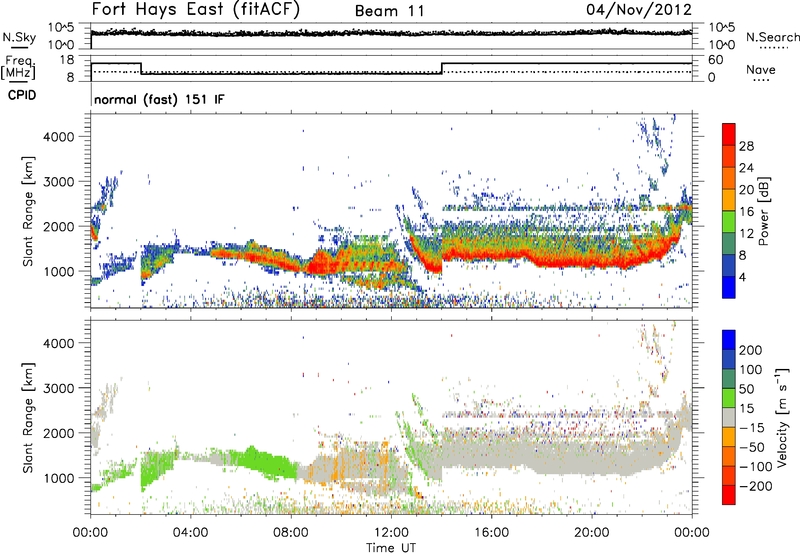Click '4000' on power panel range axis
Image resolution: width=800 pixels, height=554 pixels.
(59, 137)
